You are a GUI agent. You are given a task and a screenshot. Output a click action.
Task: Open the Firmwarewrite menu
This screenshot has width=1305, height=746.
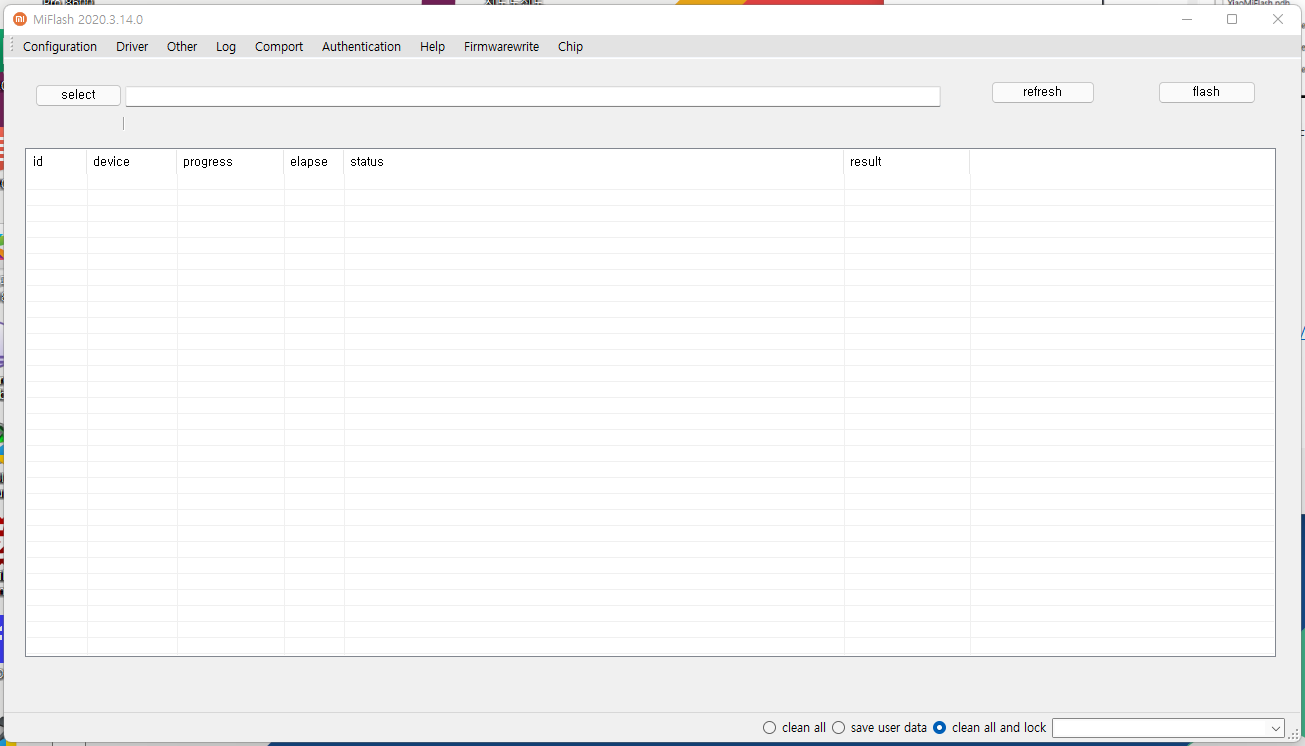click(501, 47)
